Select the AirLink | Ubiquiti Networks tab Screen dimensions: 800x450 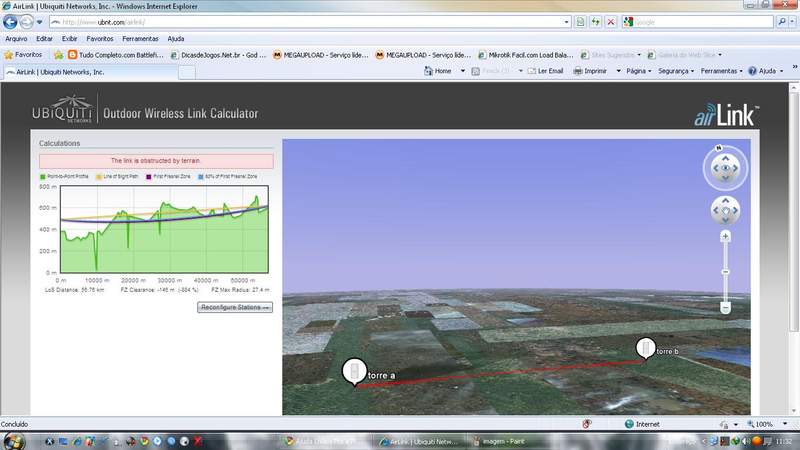tap(91, 72)
